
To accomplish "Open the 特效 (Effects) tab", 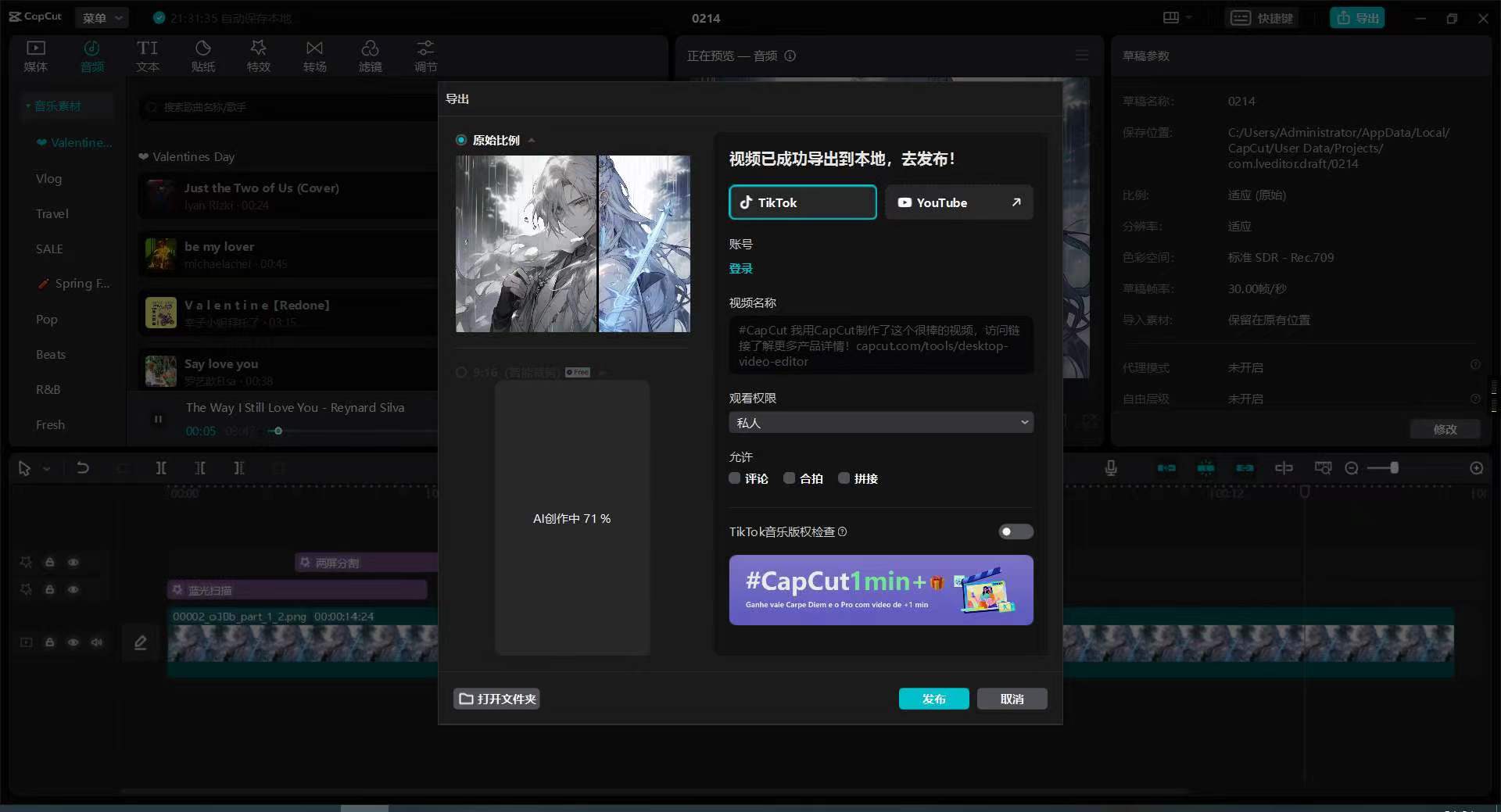I will pos(258,56).
